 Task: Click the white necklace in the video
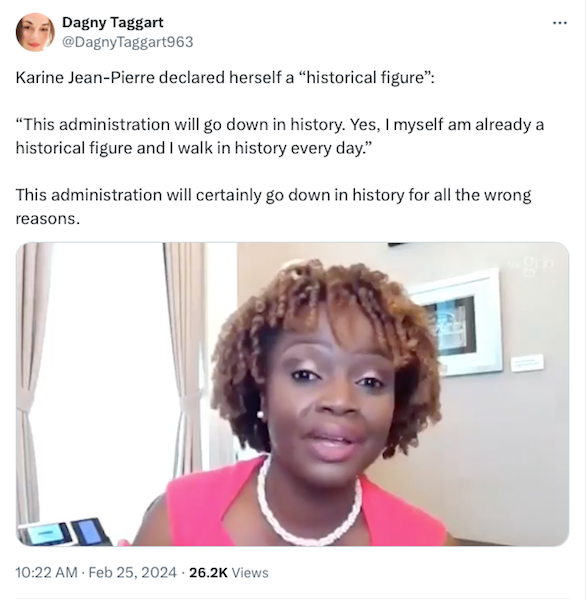pos(308,505)
